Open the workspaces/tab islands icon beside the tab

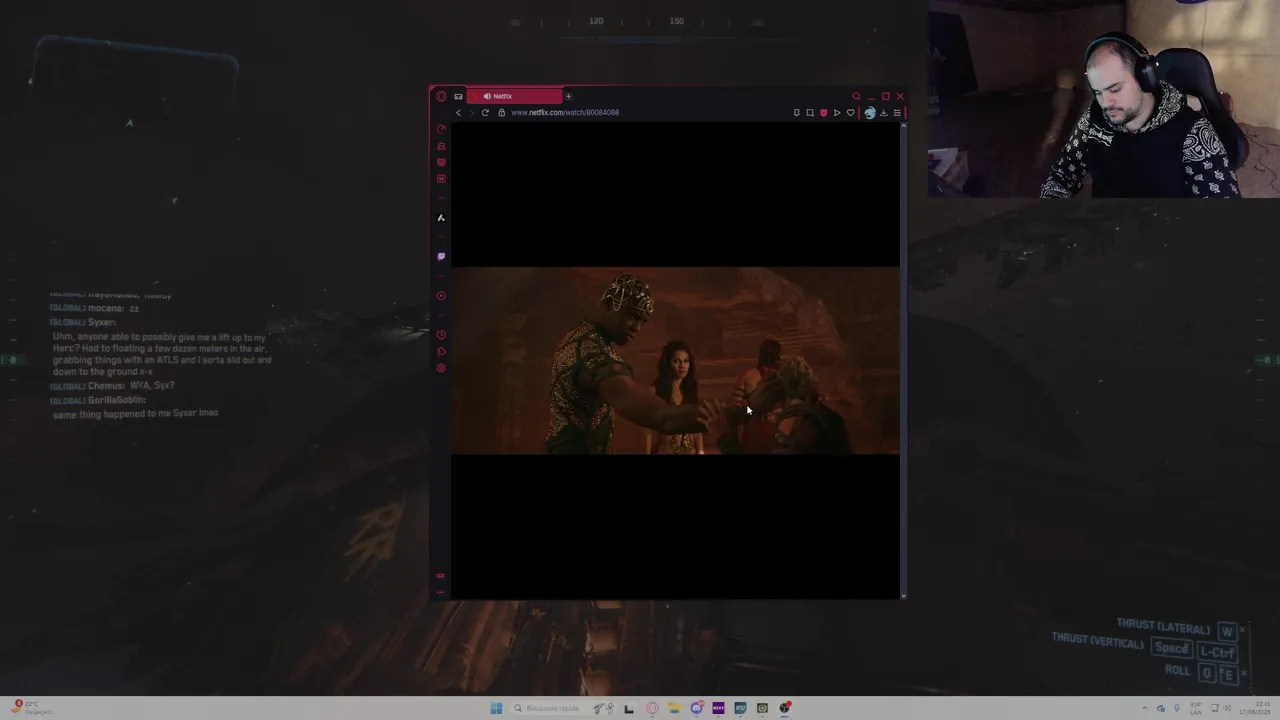point(458,96)
